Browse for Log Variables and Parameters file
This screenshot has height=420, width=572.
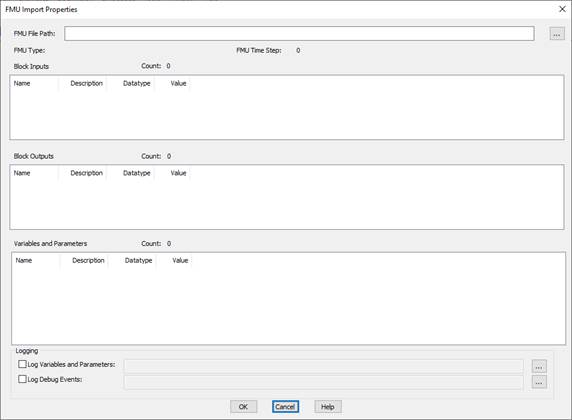coord(539,366)
